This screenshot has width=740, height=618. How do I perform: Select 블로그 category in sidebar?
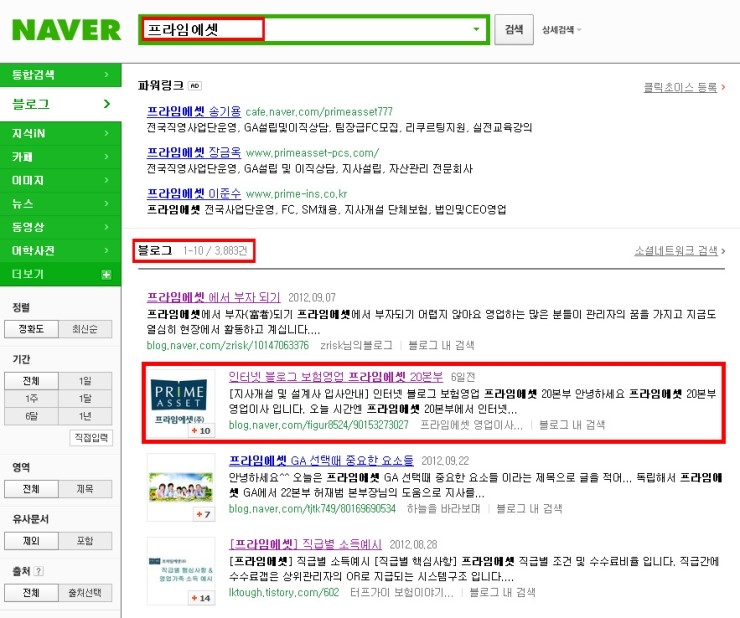pos(60,104)
